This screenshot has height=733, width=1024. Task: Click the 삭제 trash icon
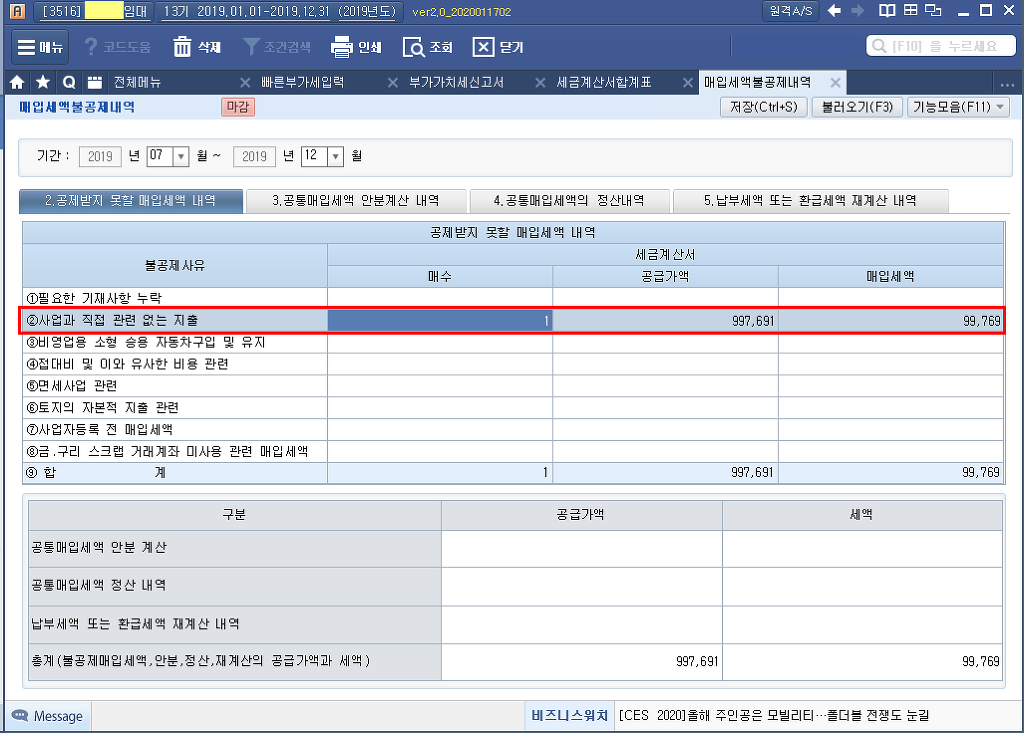(x=182, y=47)
